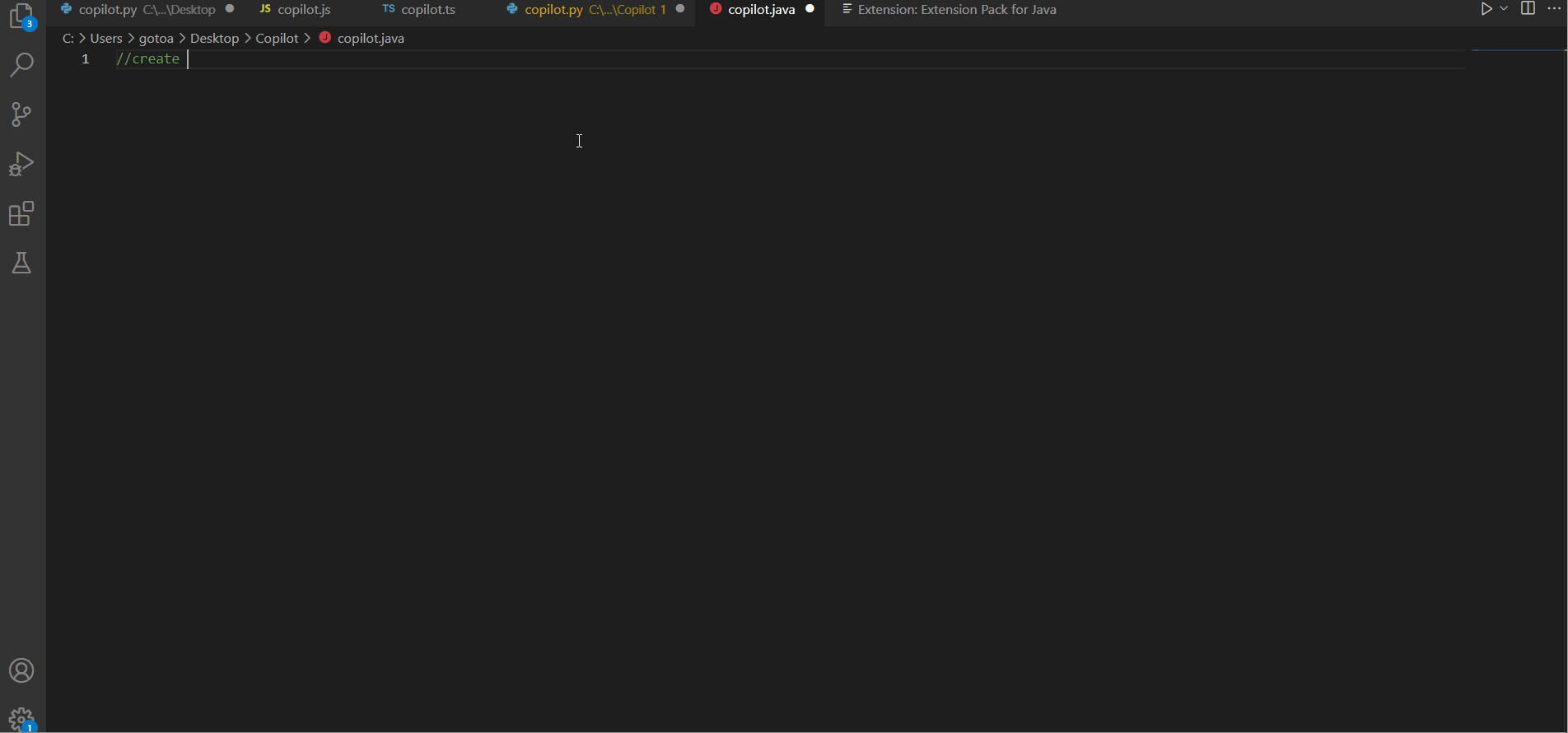
Task: Run the Java file with play button
Action: pos(1486,9)
